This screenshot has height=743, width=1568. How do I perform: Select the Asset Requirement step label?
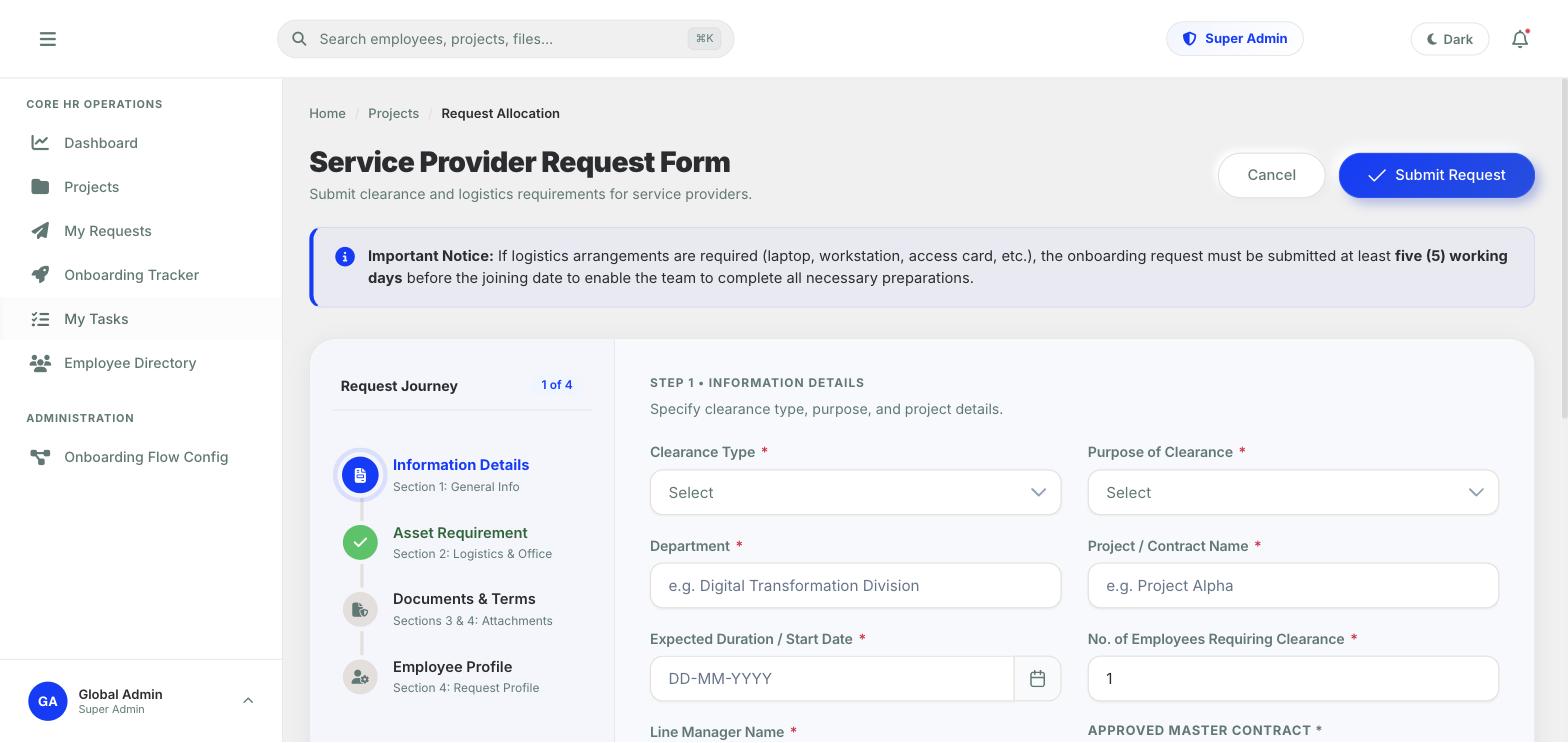(x=460, y=533)
